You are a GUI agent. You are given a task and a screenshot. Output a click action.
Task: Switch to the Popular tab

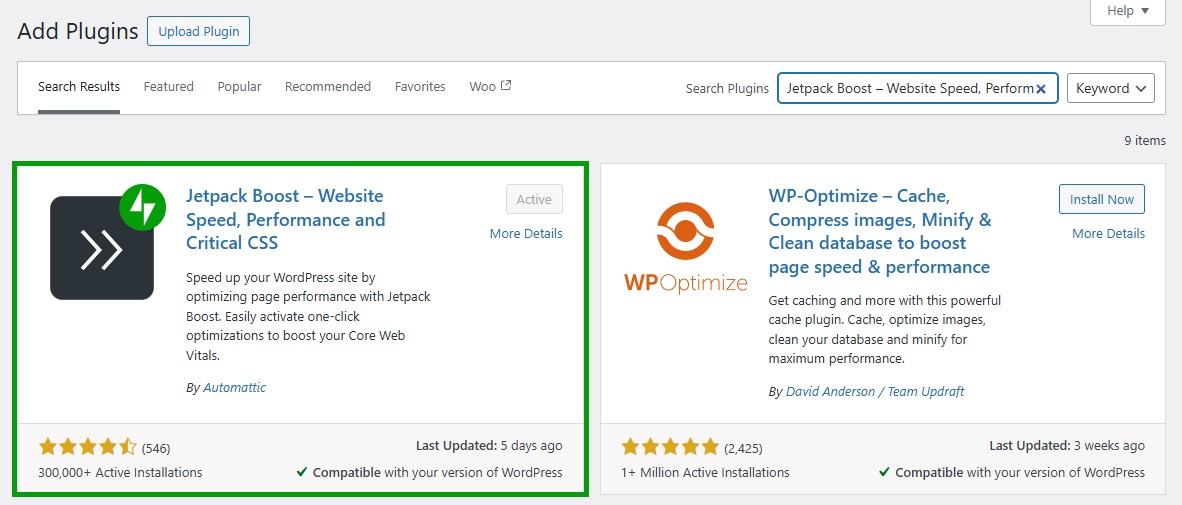click(240, 87)
